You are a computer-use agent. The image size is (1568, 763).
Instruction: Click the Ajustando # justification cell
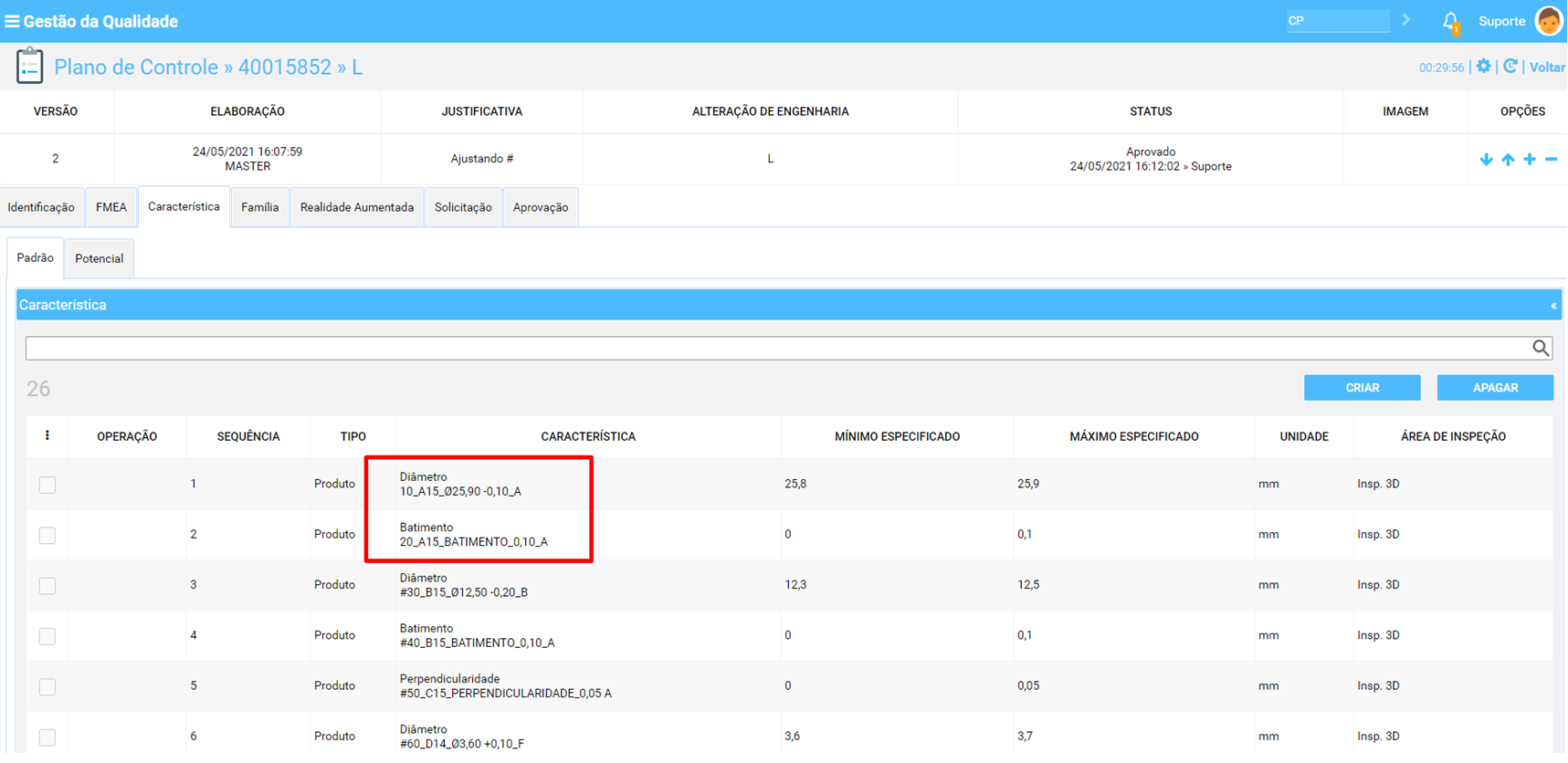click(x=482, y=159)
